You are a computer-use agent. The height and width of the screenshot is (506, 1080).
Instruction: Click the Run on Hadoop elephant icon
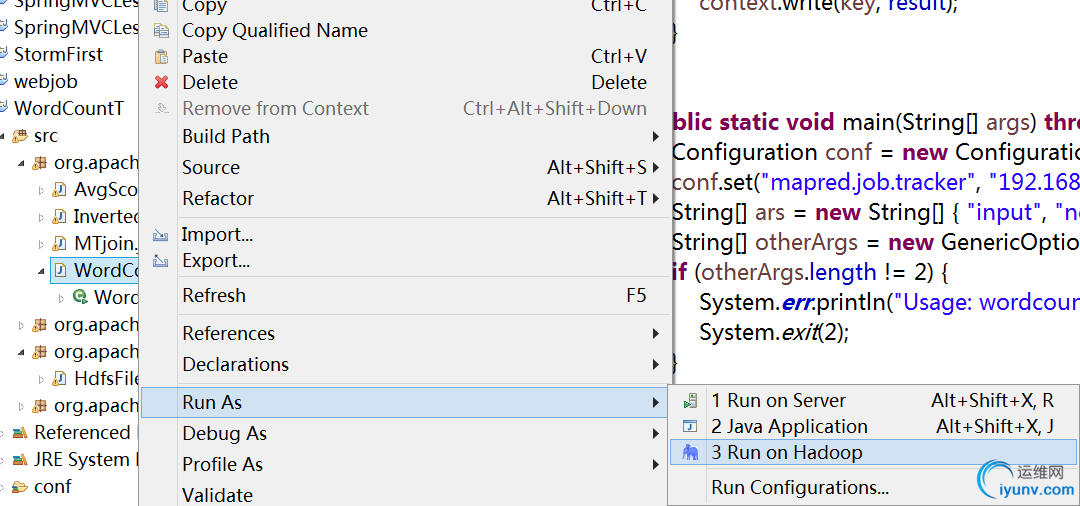[x=690, y=453]
